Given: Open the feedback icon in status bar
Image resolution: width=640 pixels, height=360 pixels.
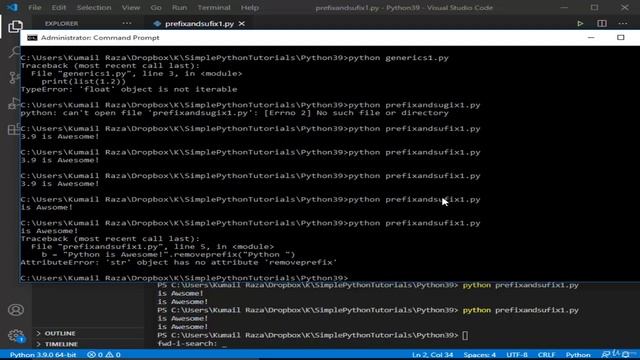Looking at the screenshot, I should click(x=607, y=354).
